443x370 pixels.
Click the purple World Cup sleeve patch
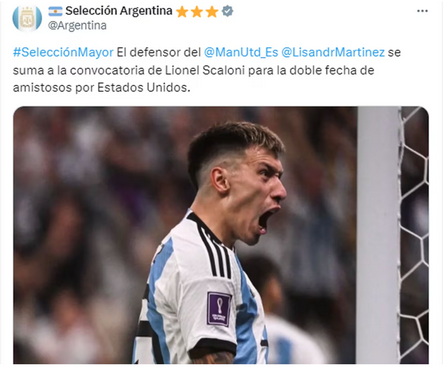pyautogui.click(x=219, y=309)
